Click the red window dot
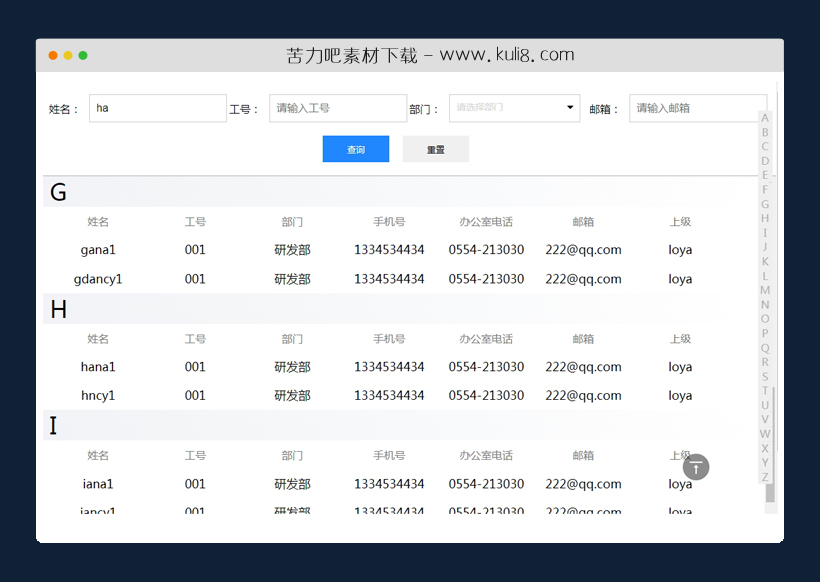The image size is (820, 582). click(x=52, y=57)
